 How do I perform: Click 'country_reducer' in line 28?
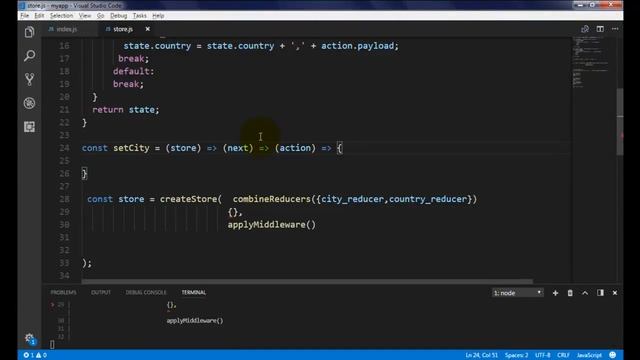click(428, 199)
